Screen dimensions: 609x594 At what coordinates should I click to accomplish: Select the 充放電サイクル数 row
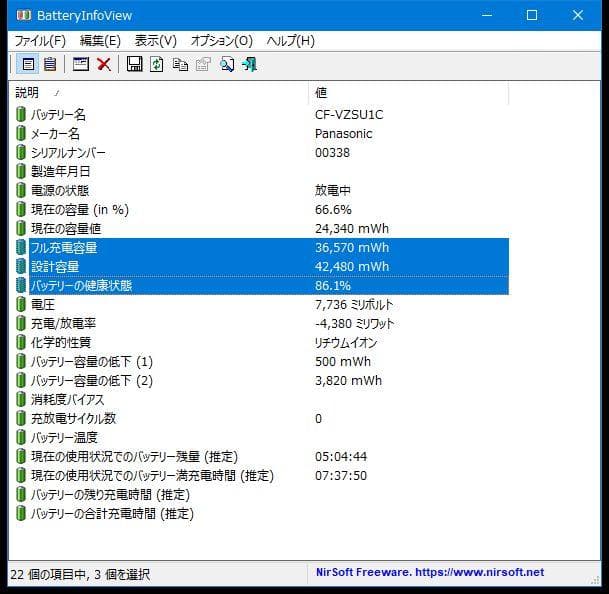pyautogui.click(x=263, y=419)
